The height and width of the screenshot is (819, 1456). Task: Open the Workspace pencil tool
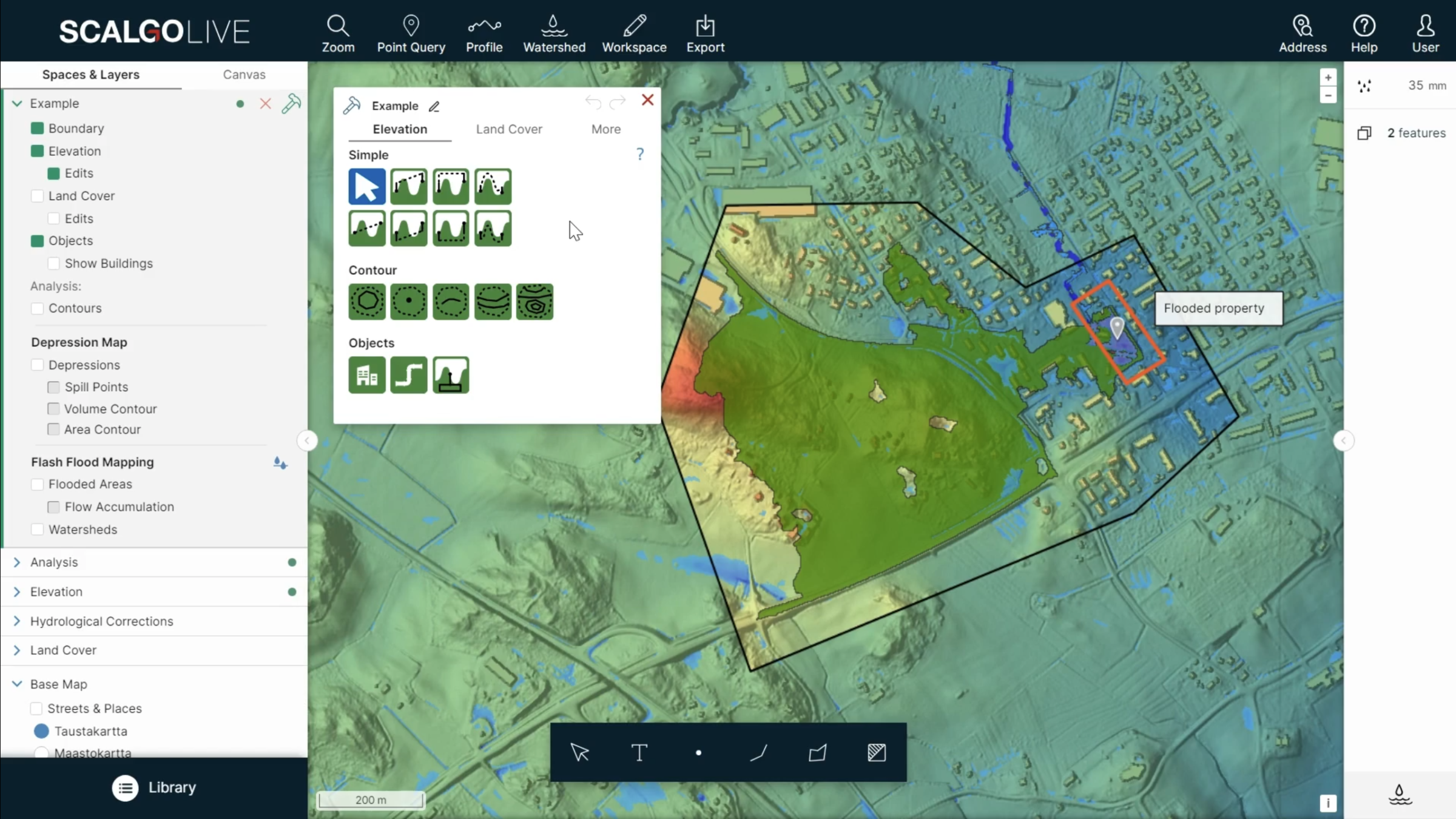pos(634,34)
